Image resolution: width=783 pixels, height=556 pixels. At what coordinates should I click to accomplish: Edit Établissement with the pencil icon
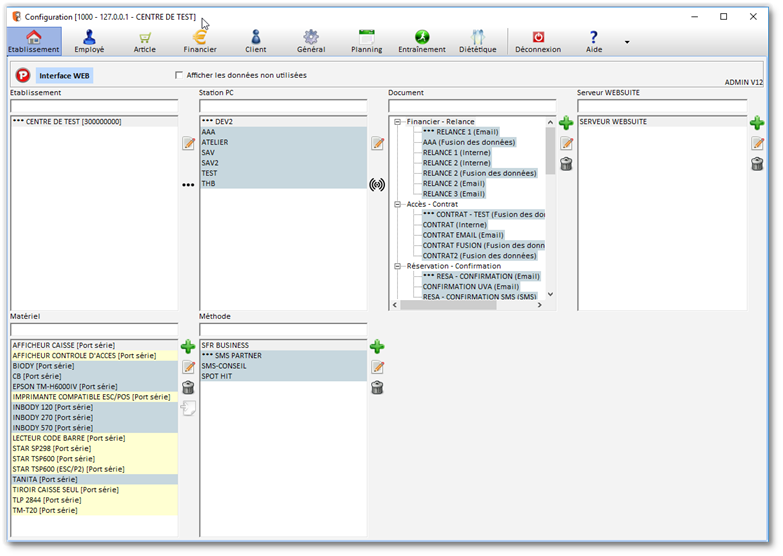(188, 144)
